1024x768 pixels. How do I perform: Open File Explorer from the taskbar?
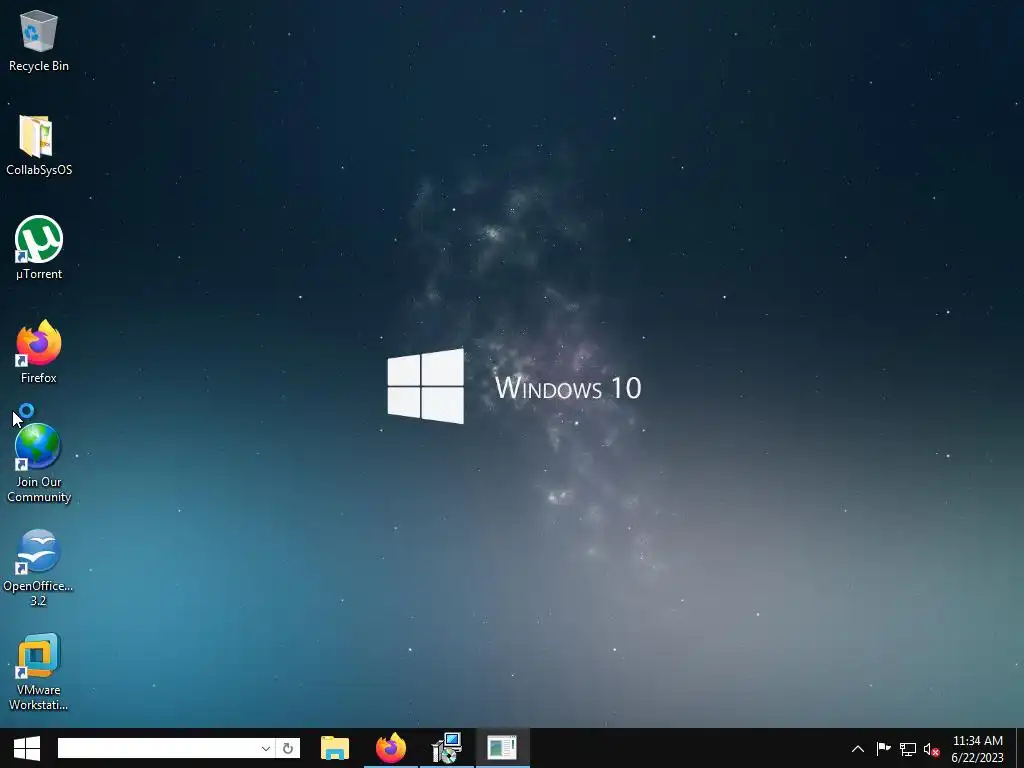[x=335, y=748]
